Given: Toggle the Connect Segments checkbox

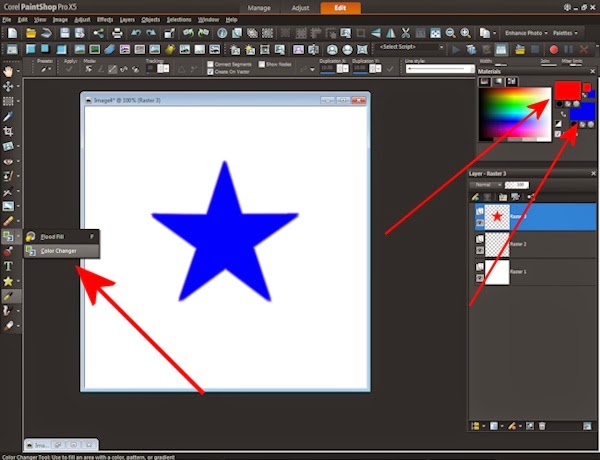Looking at the screenshot, I should pyautogui.click(x=210, y=64).
